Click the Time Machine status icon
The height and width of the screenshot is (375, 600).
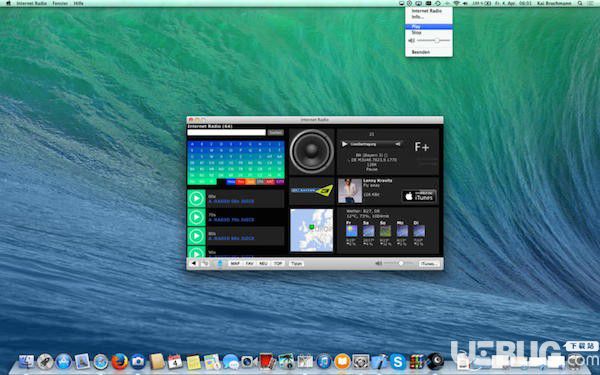438,3
